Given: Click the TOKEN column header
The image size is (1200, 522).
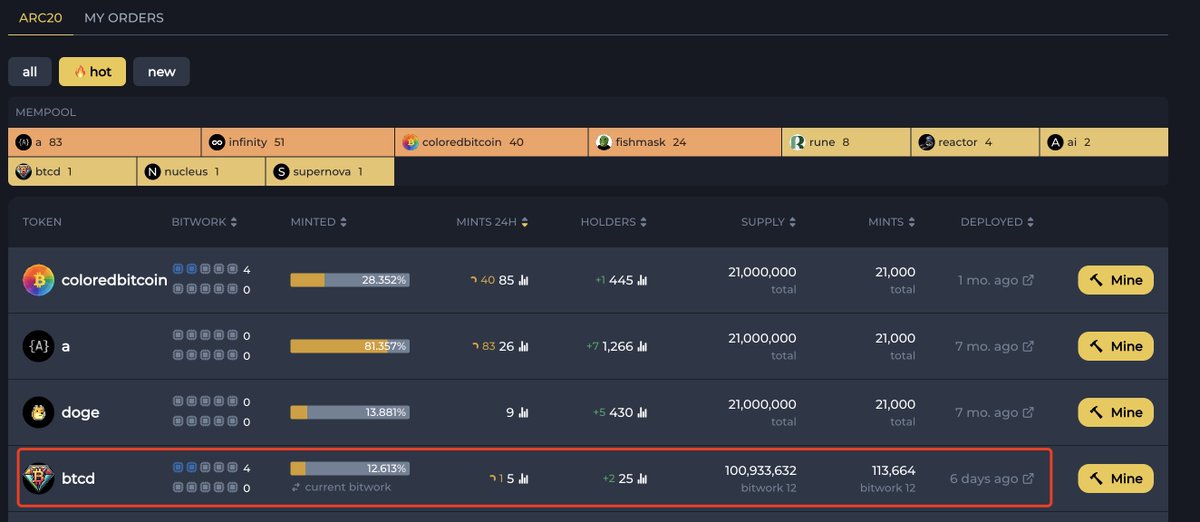Looking at the screenshot, I should (x=42, y=222).
